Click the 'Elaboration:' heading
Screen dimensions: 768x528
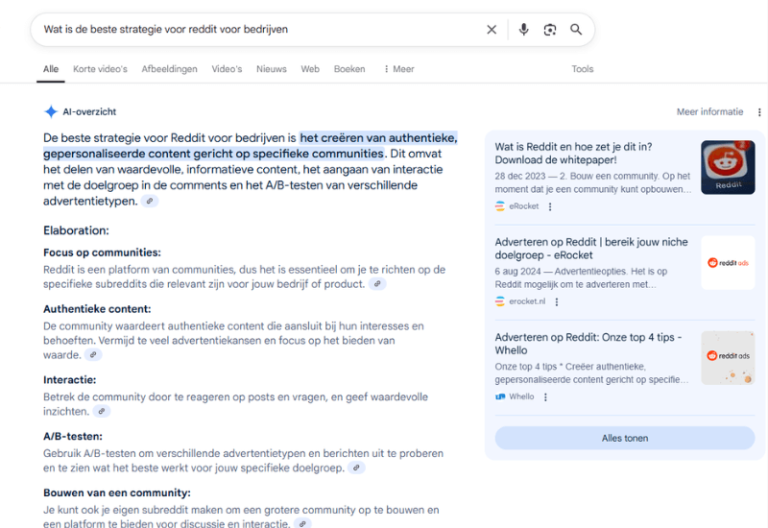[x=76, y=230]
